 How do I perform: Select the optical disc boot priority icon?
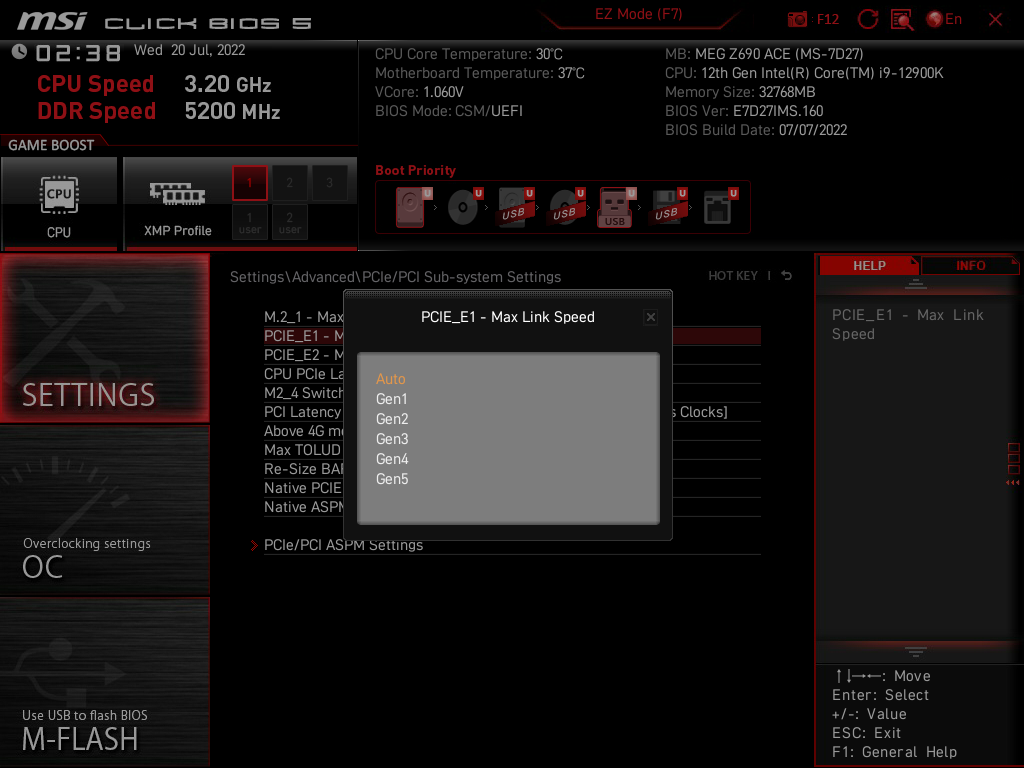[x=464, y=207]
